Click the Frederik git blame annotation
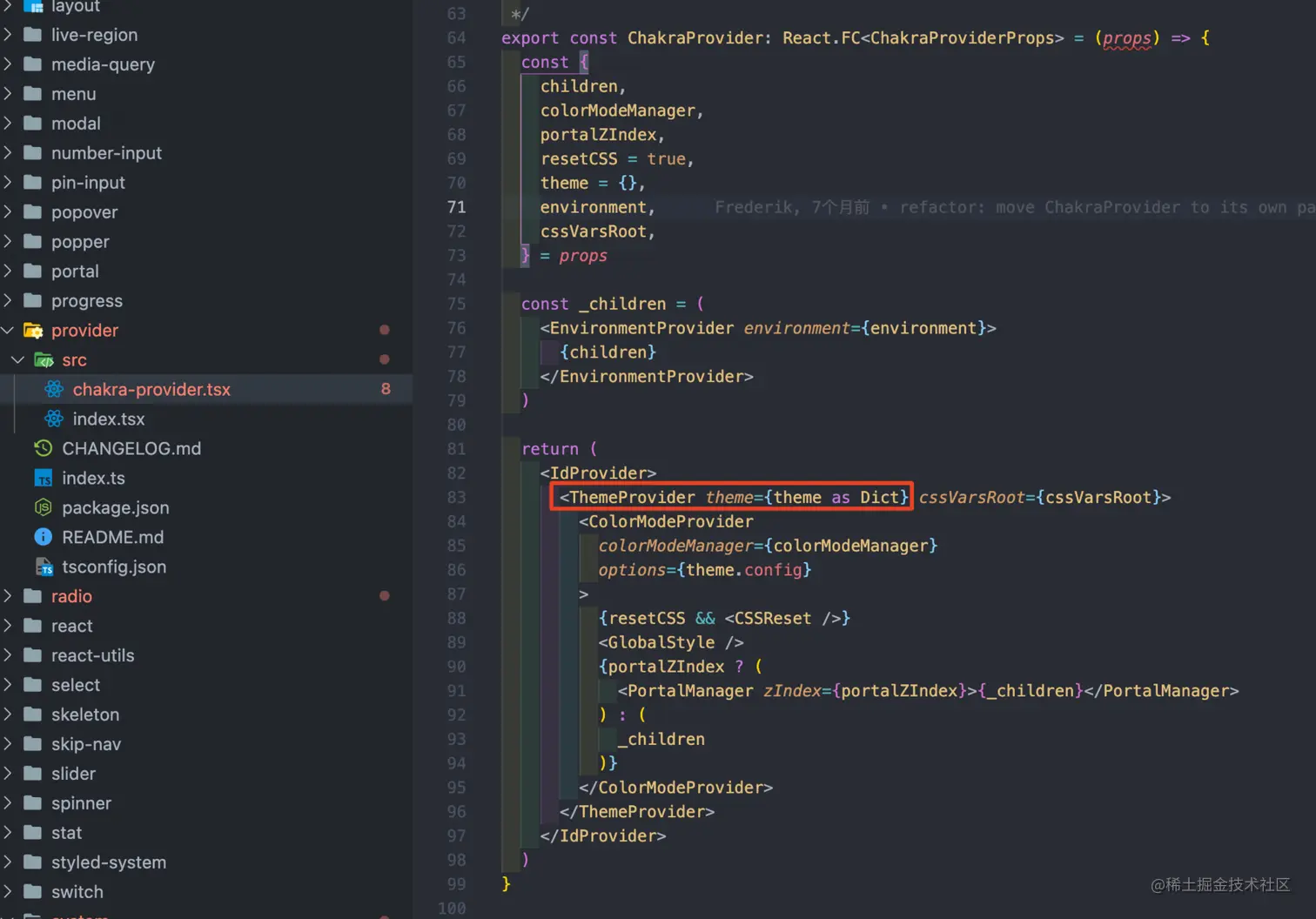 pyautogui.click(x=1015, y=207)
